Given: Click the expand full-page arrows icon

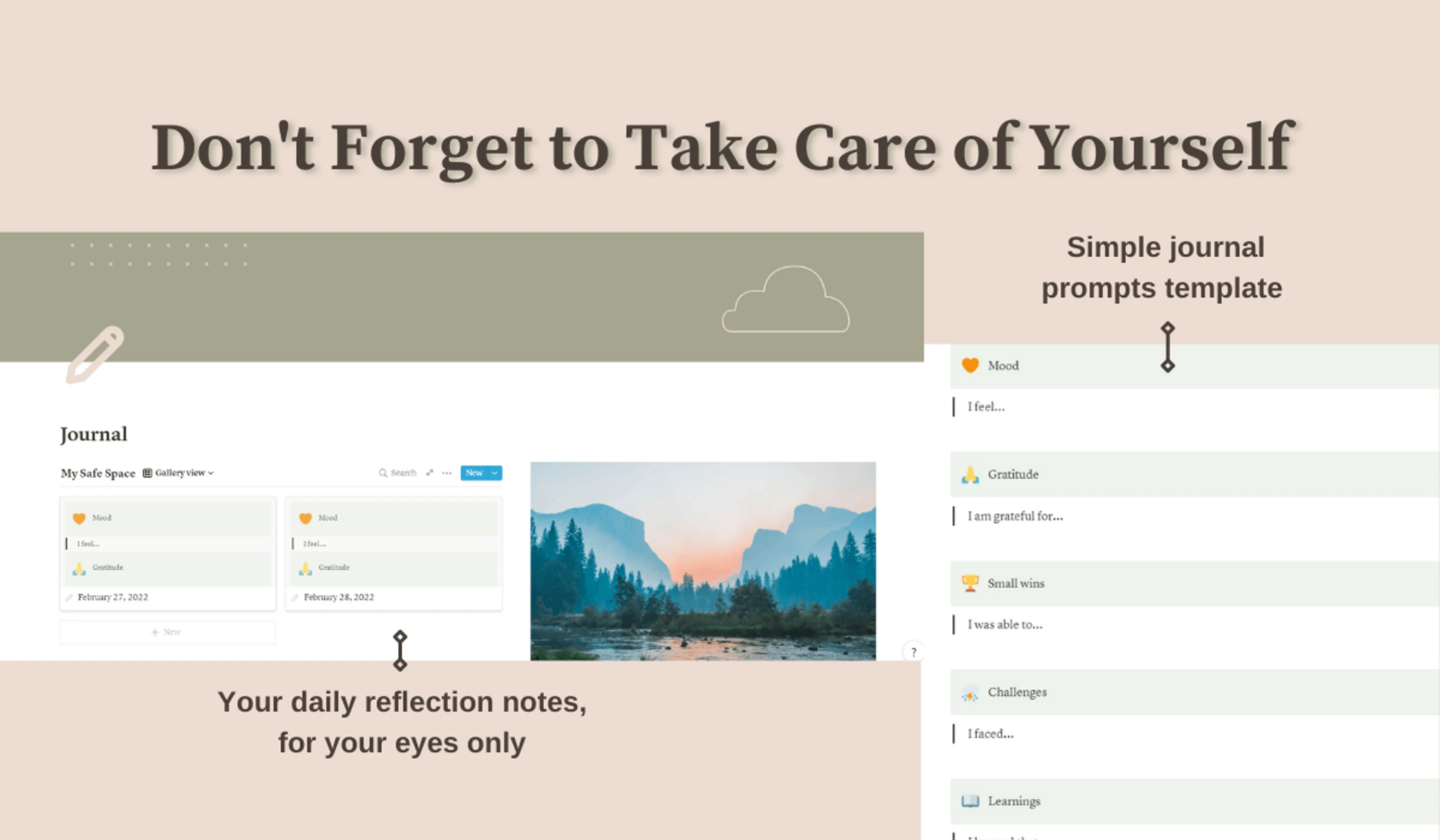Looking at the screenshot, I should 430,473.
